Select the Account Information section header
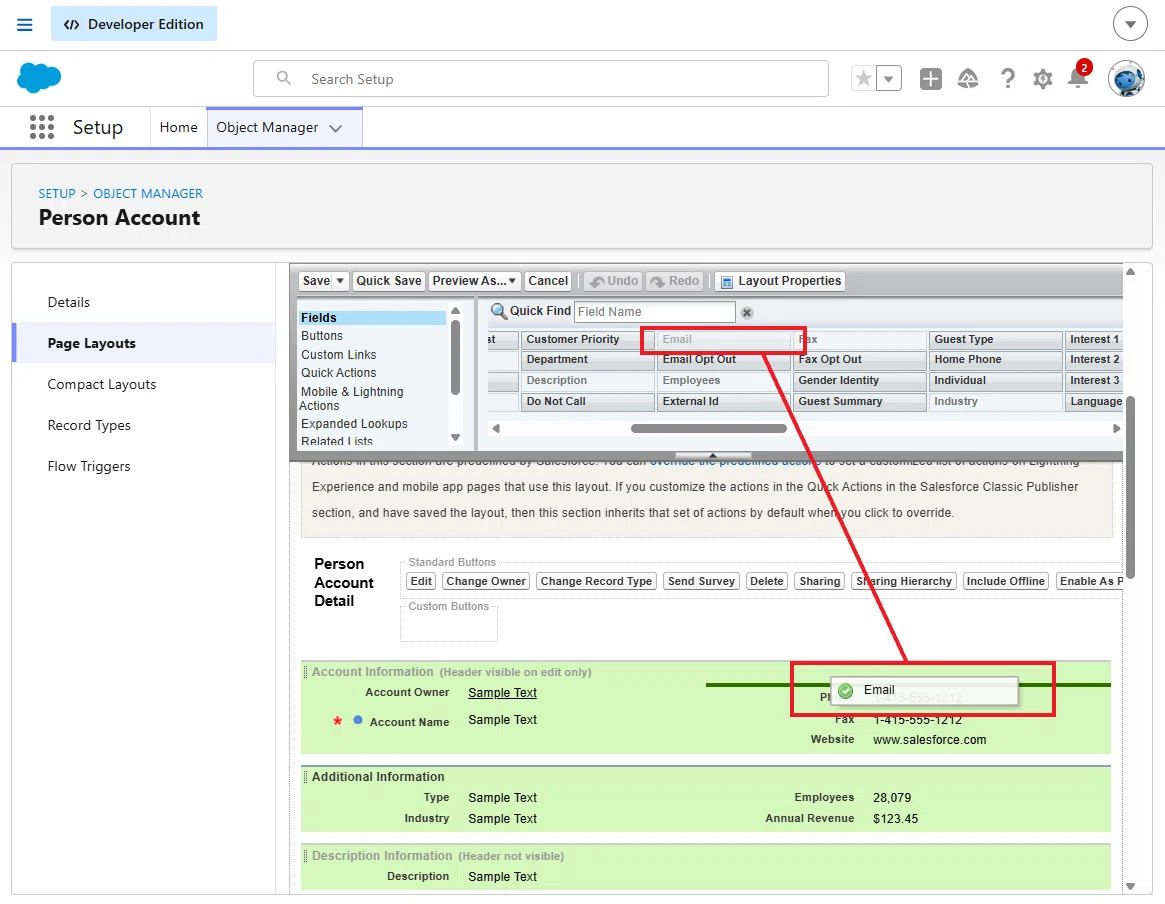This screenshot has width=1165, height=904. [x=371, y=672]
